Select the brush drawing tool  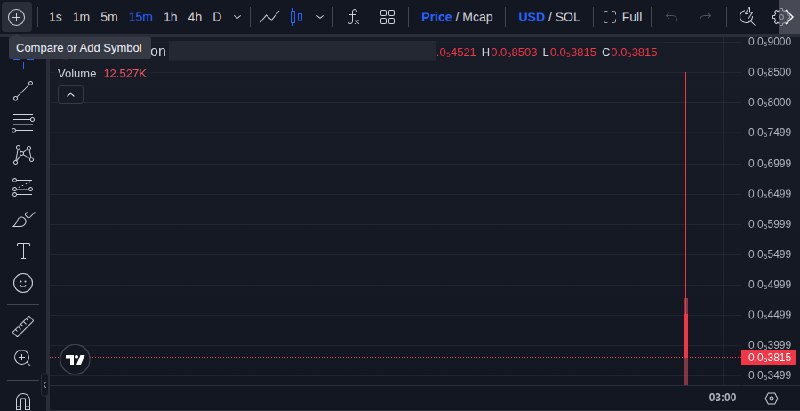click(x=23, y=220)
